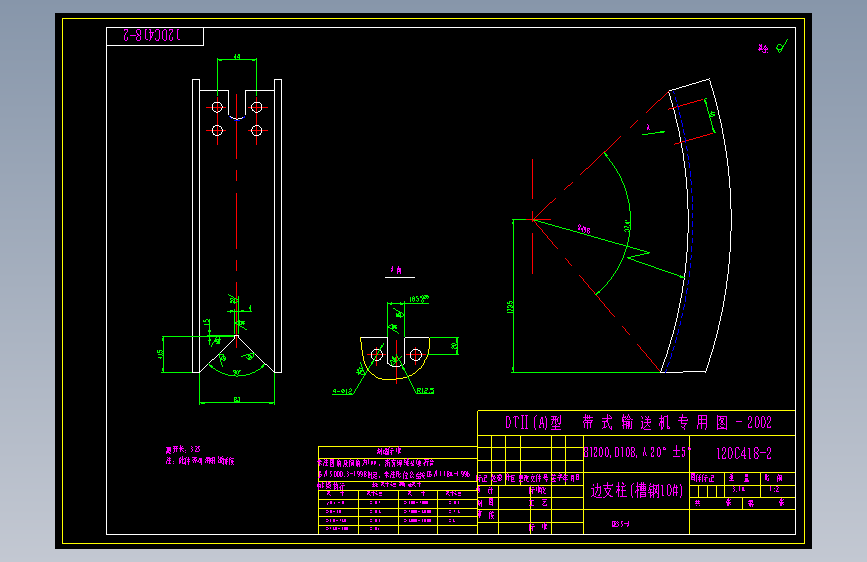867x562 pixels.
Task: Click the title text 'DTII(A)型 带式输送机专用图-2002'
Action: pos(638,423)
